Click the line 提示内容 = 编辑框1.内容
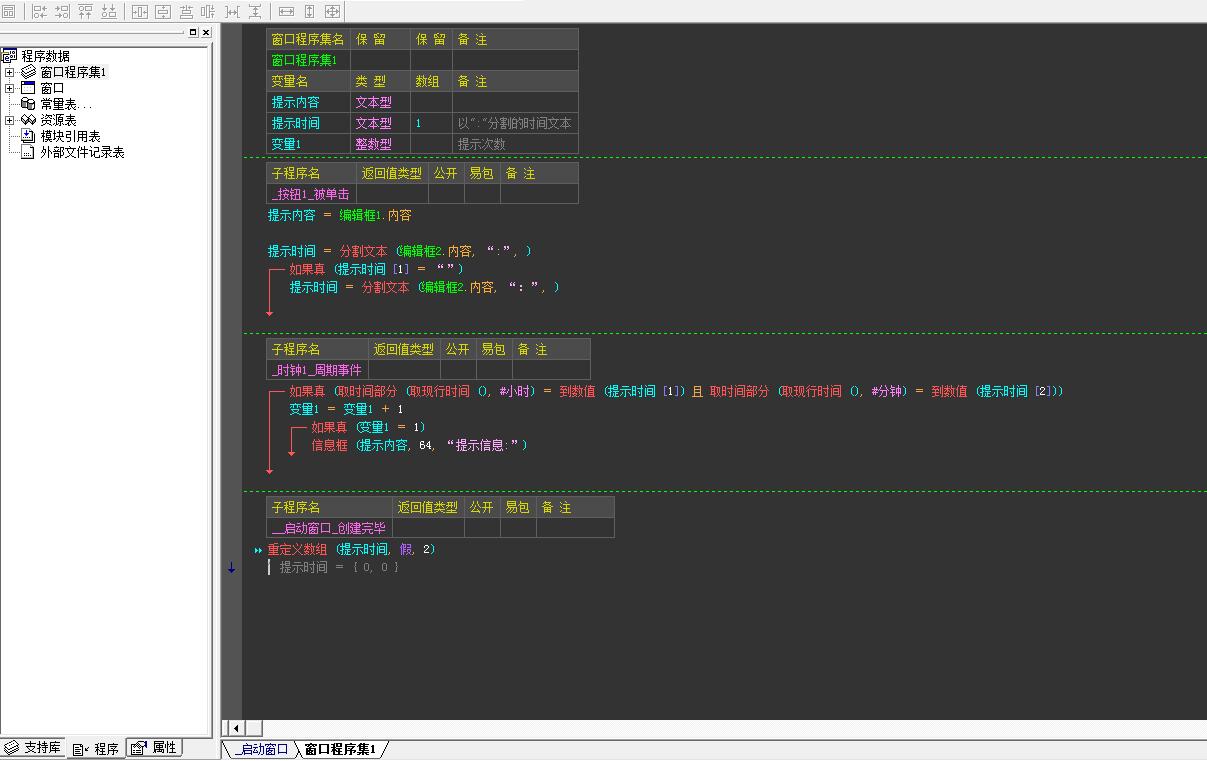Image resolution: width=1207 pixels, height=761 pixels. click(x=339, y=215)
